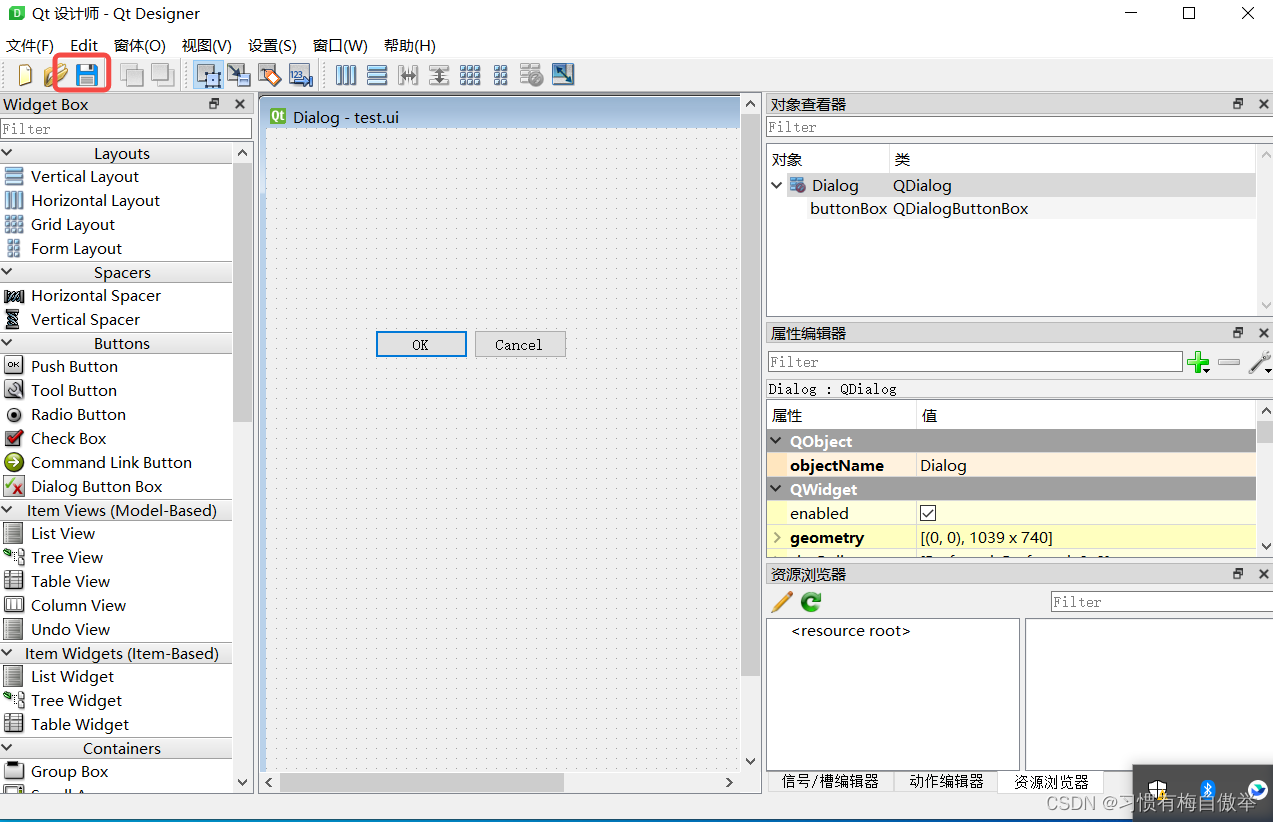
Task: Click the Cancel button on the form
Action: pyautogui.click(x=519, y=344)
